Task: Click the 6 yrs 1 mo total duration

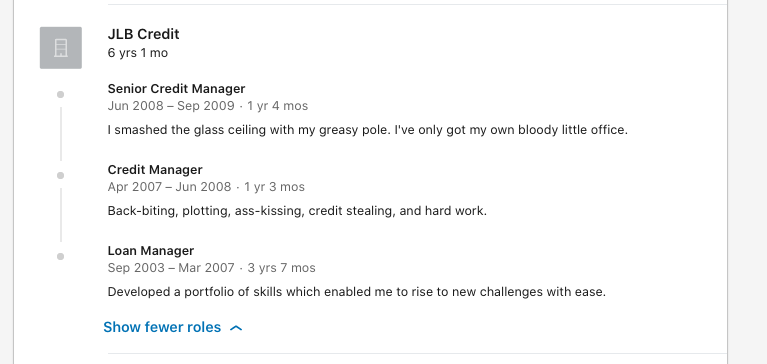Action: pos(137,53)
